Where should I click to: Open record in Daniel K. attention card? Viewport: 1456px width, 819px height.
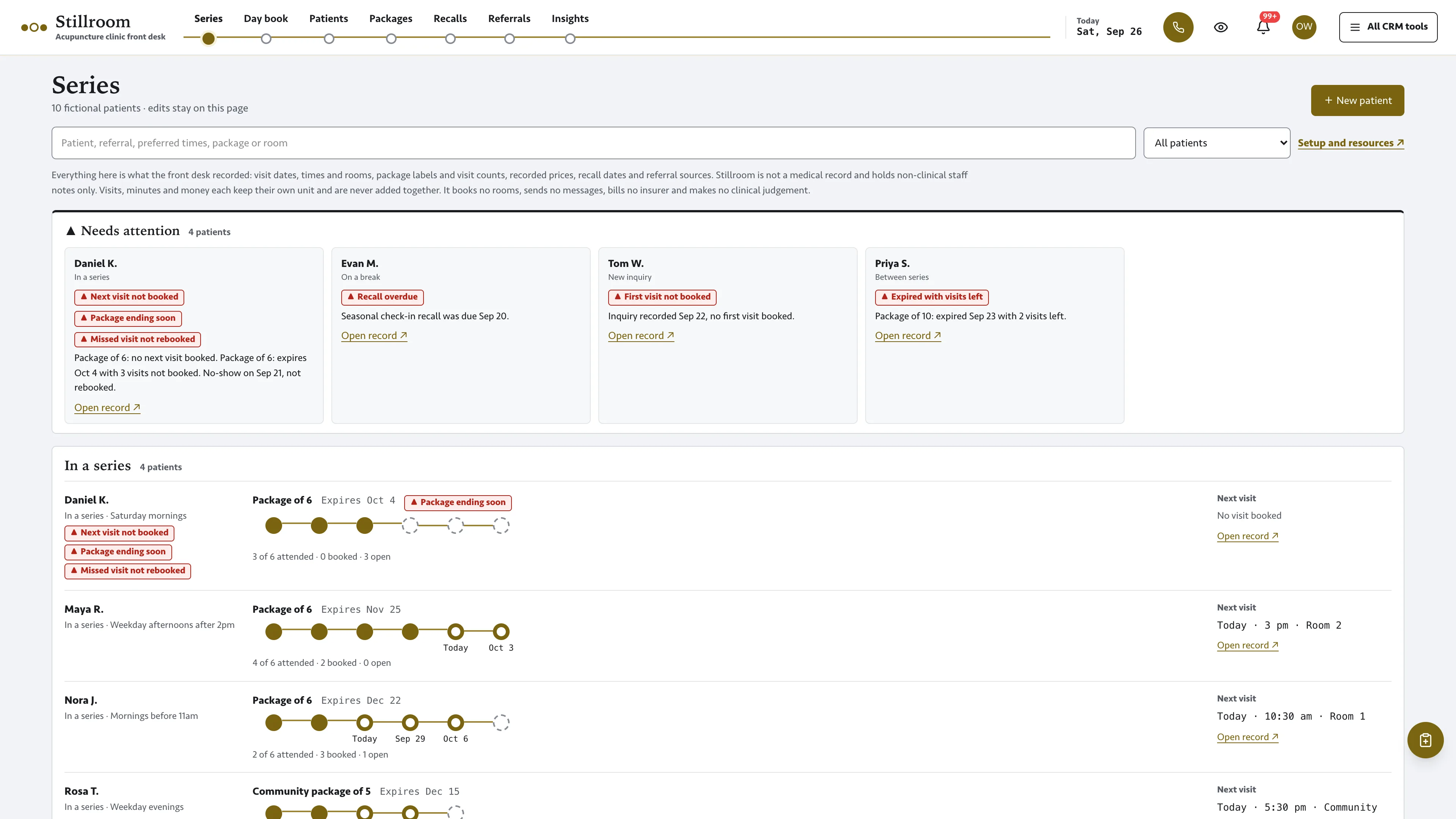107,408
